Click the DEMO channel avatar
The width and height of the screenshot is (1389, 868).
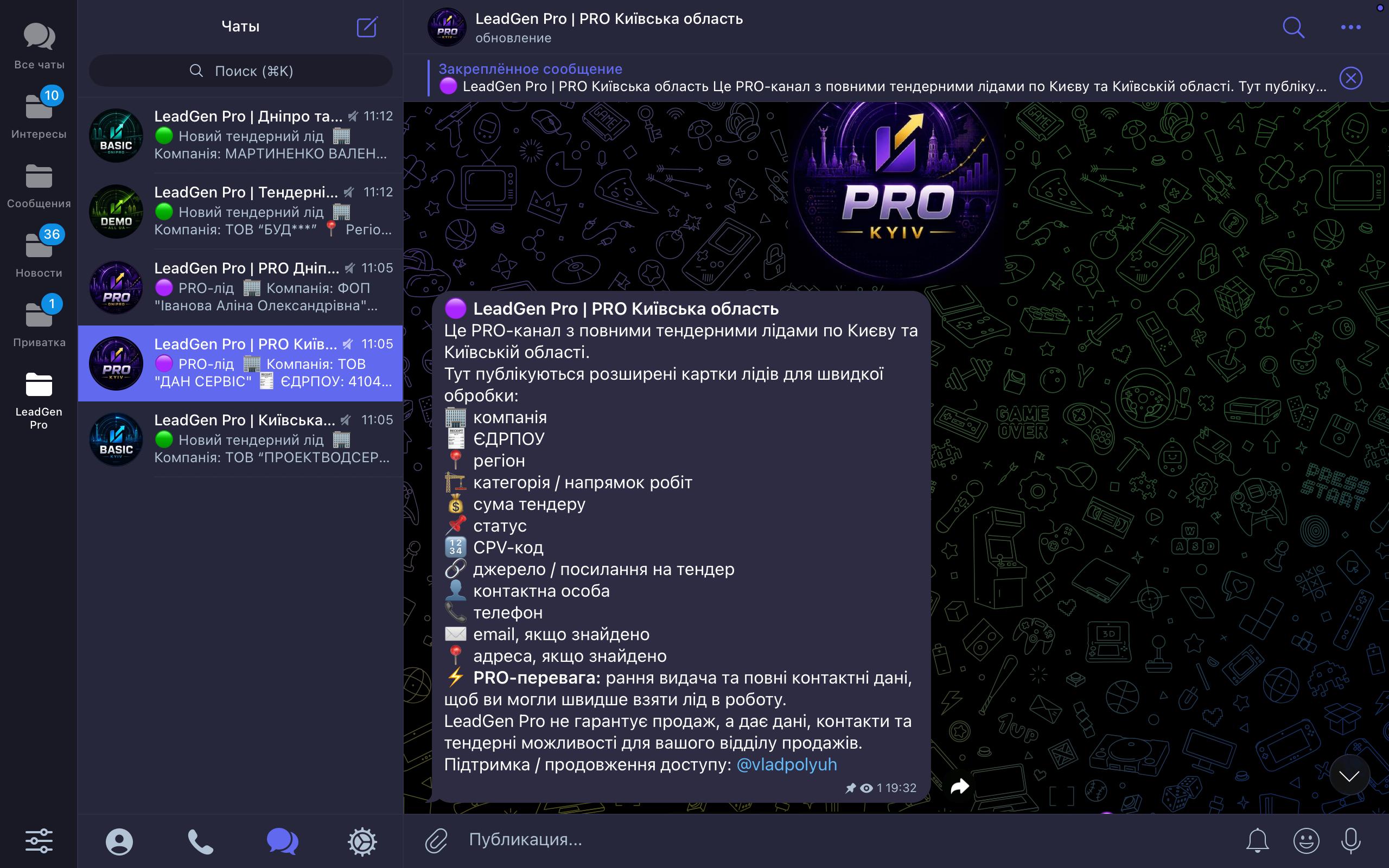coord(116,211)
